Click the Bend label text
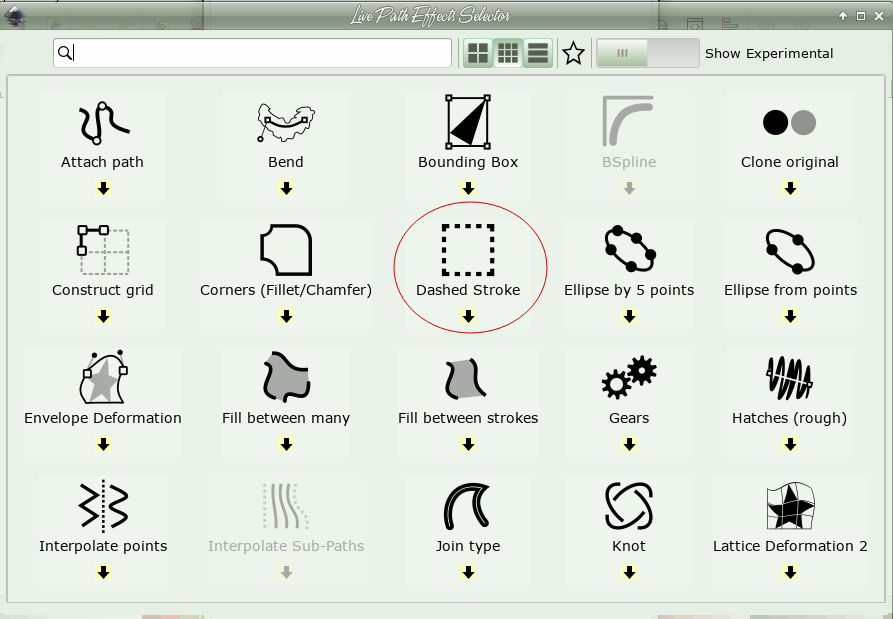The width and height of the screenshot is (893, 619). click(x=286, y=162)
